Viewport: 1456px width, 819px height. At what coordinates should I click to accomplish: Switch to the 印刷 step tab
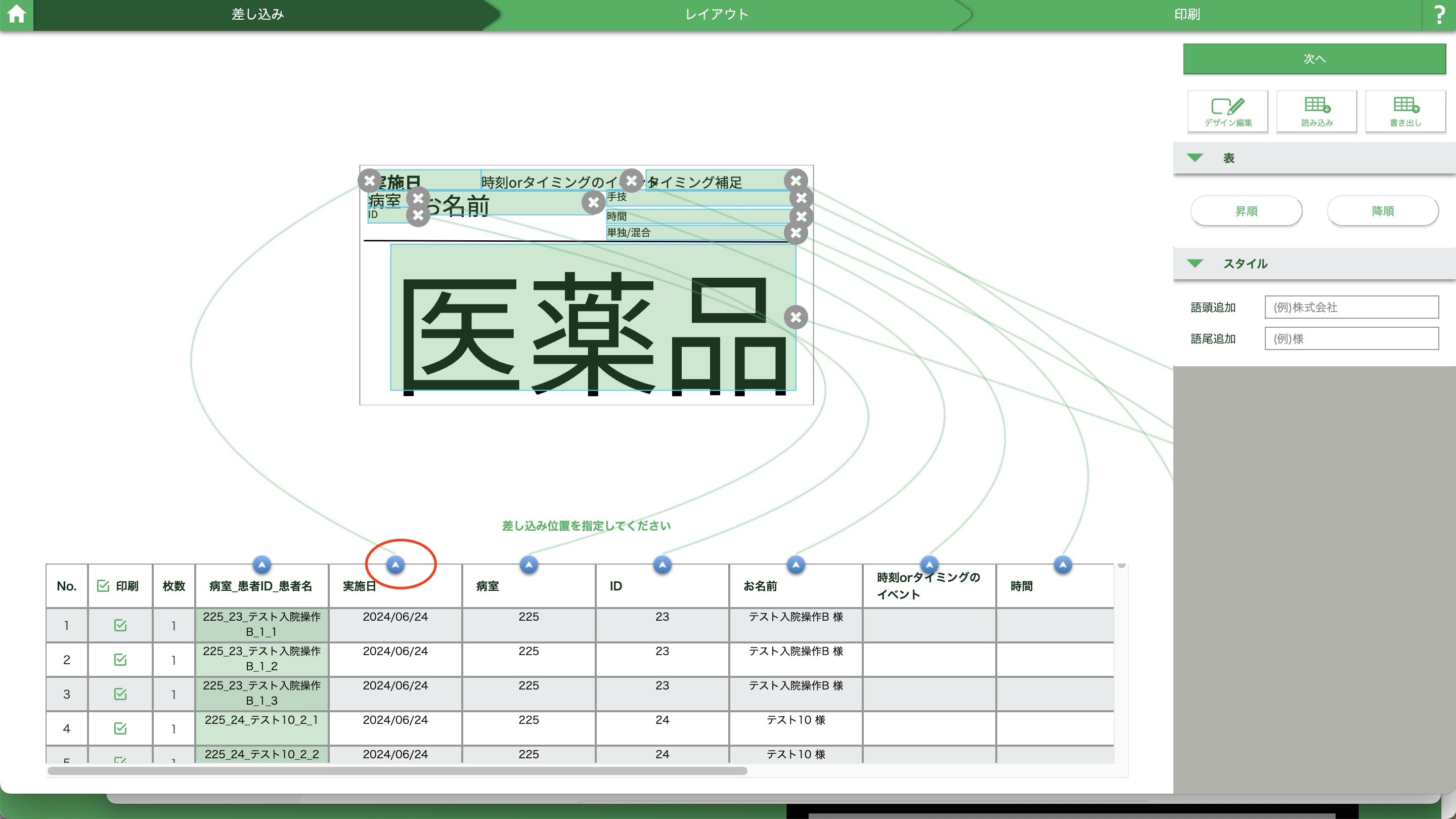click(x=1186, y=15)
